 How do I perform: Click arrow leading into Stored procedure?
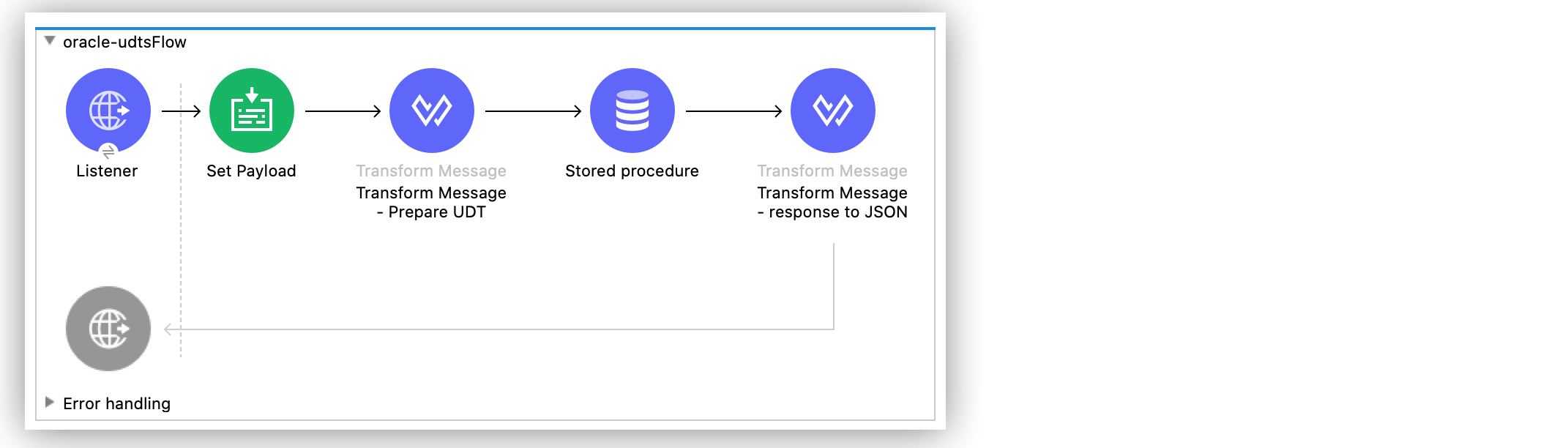[533, 111]
